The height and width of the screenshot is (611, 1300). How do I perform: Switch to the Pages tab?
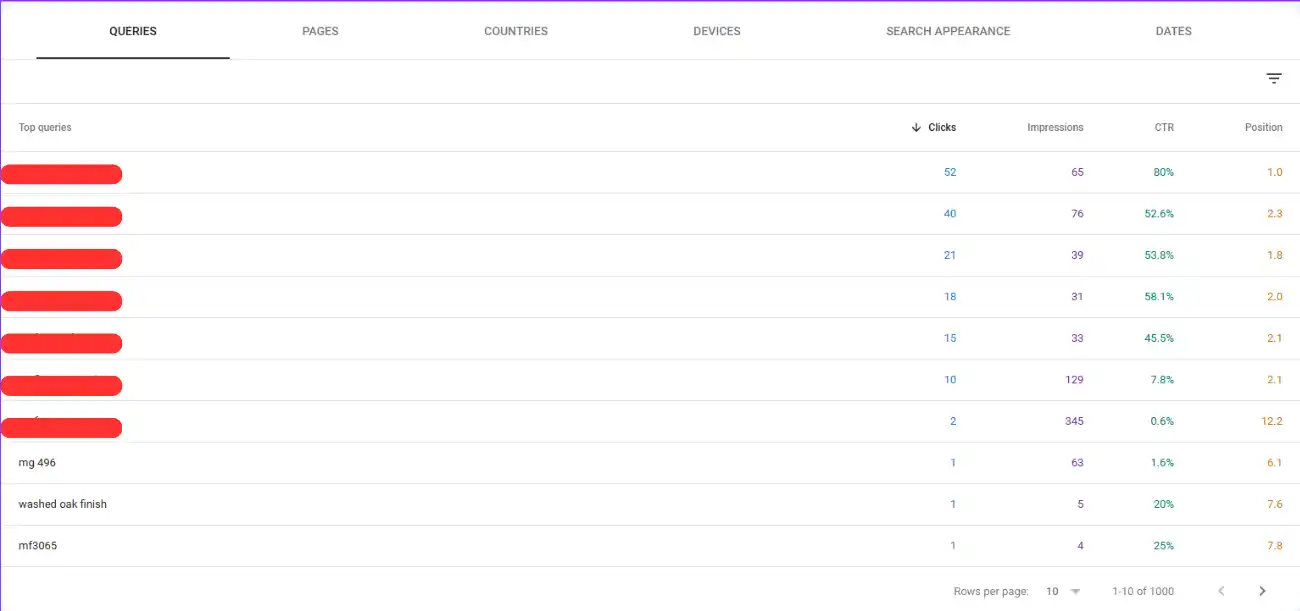pyautogui.click(x=320, y=31)
